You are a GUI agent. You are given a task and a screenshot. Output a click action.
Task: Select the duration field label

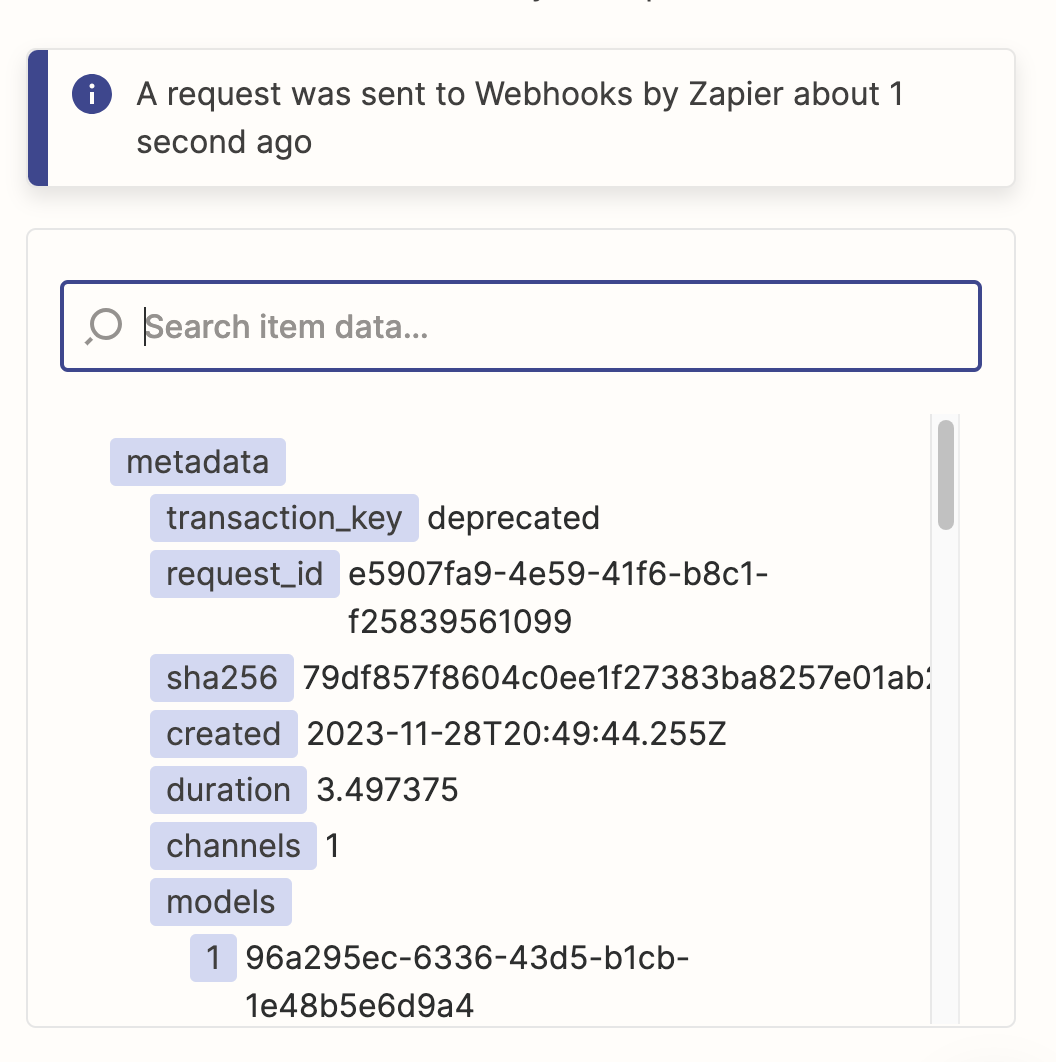tap(228, 790)
